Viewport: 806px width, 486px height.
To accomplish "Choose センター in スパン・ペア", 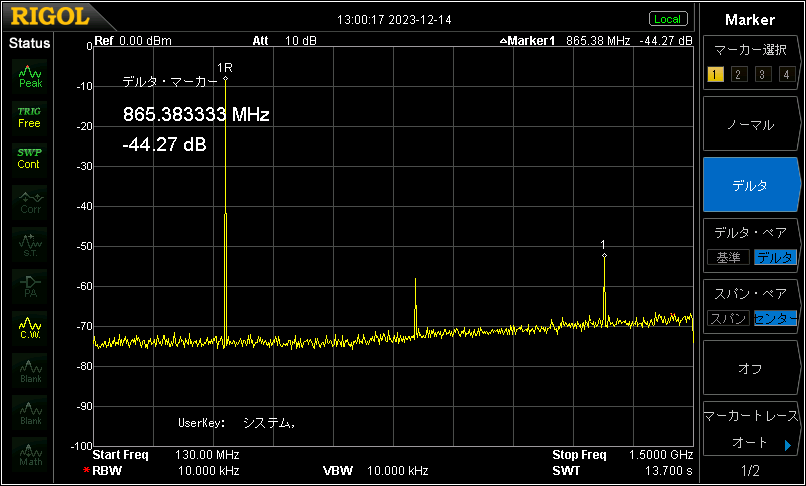I will click(775, 318).
